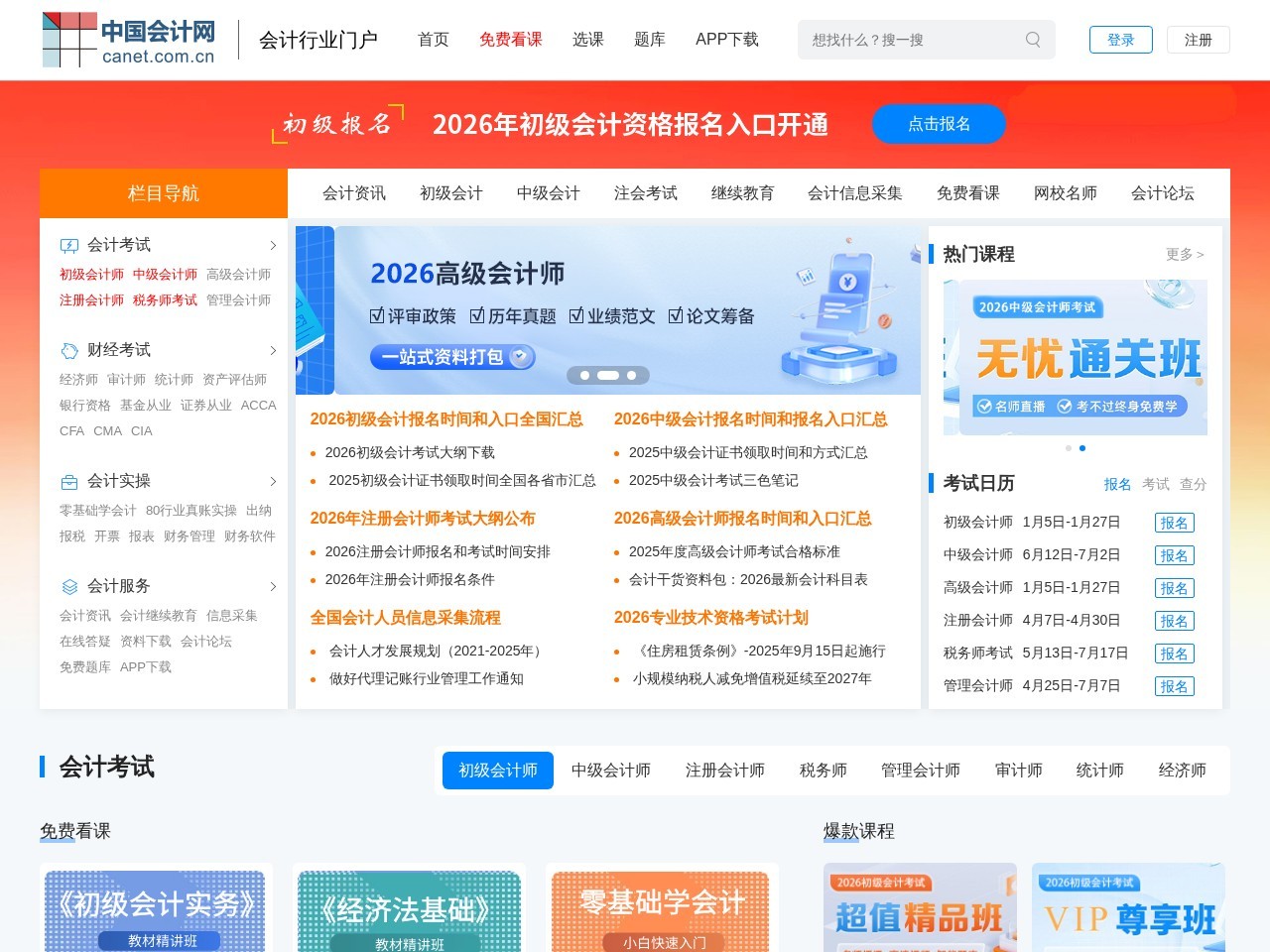Image resolution: width=1270 pixels, height=952 pixels.
Task: Expand the 会计考试 sidebar section chevron
Action: point(274,244)
